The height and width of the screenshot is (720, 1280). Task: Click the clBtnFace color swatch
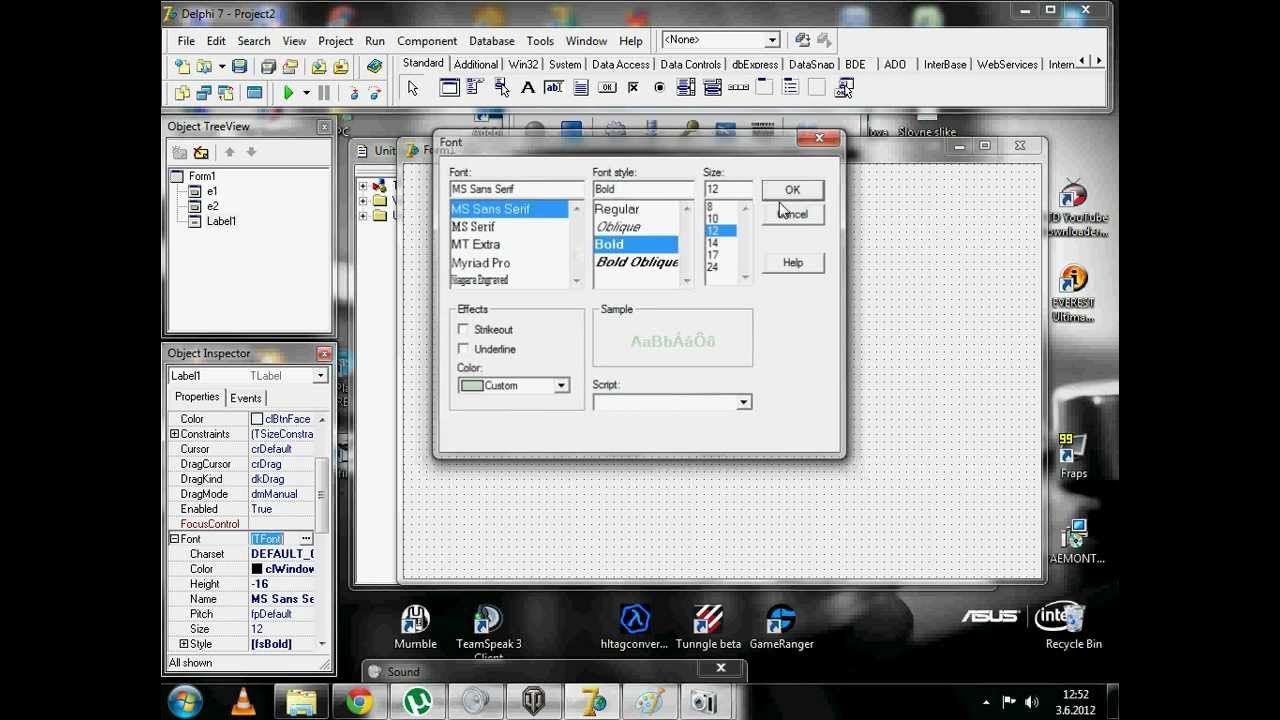257,419
